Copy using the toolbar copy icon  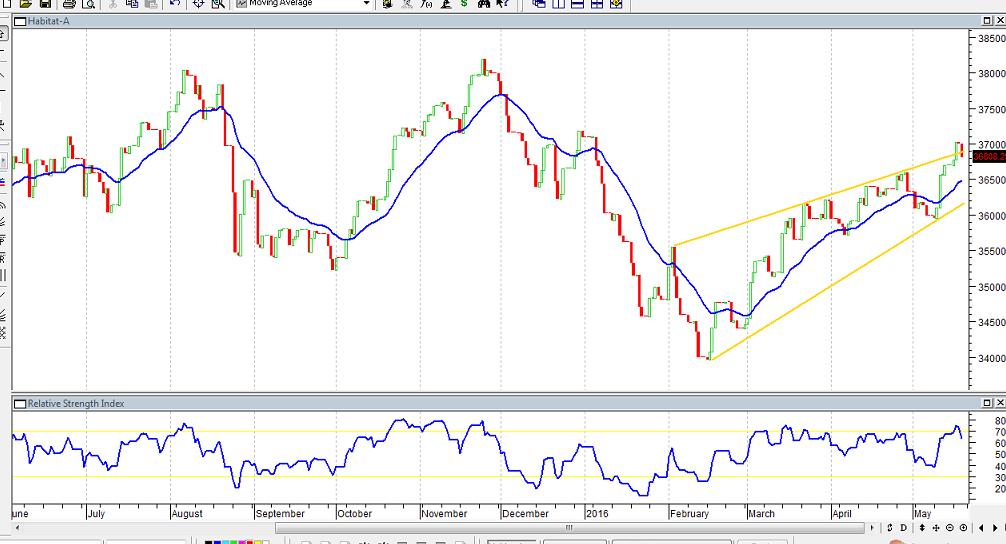(x=133, y=4)
